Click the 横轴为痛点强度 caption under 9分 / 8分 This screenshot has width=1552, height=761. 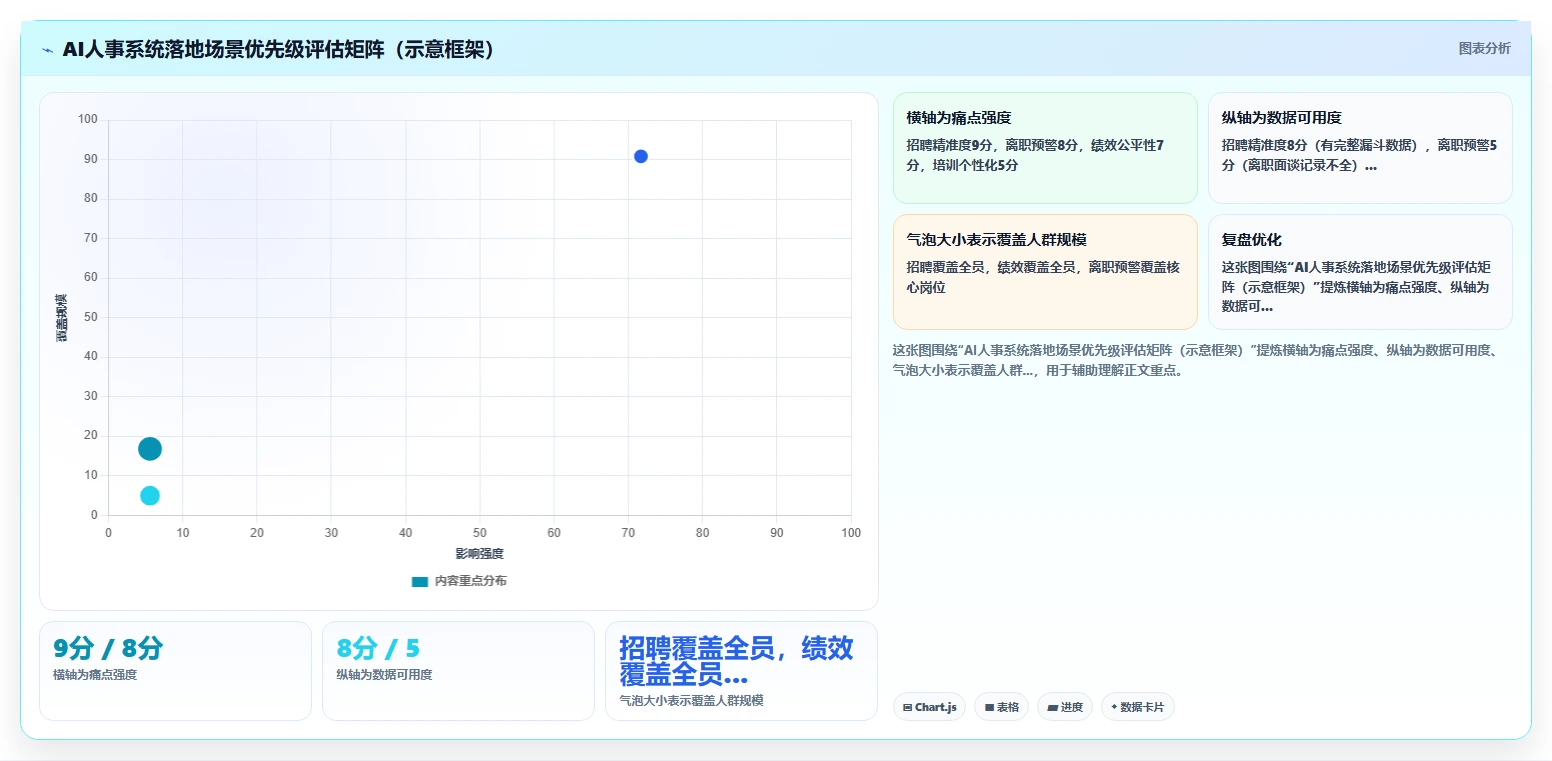click(x=95, y=675)
